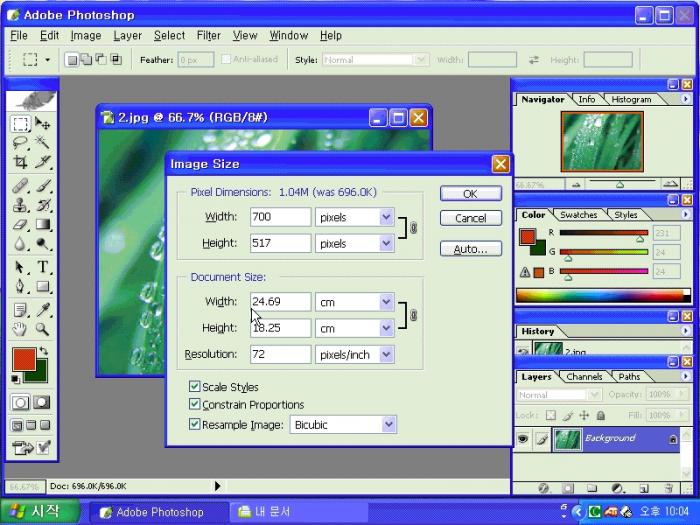The height and width of the screenshot is (525, 700).
Task: Click the pixel Width input field
Action: coord(280,217)
